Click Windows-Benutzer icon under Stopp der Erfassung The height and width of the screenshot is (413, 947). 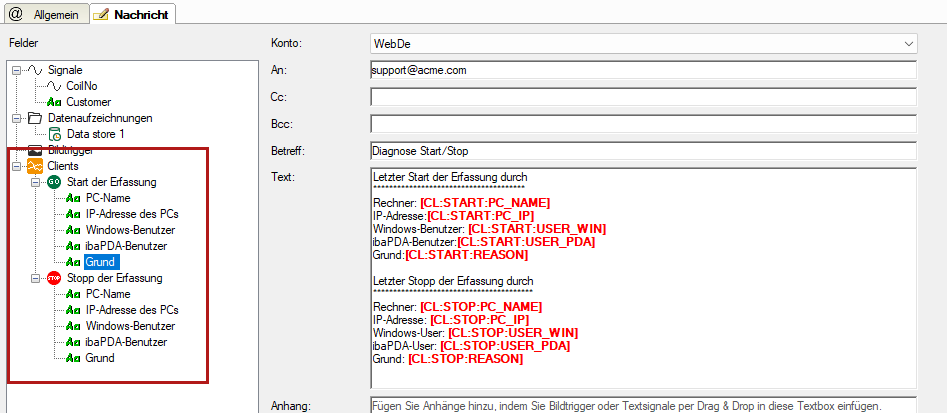pyautogui.click(x=74, y=326)
